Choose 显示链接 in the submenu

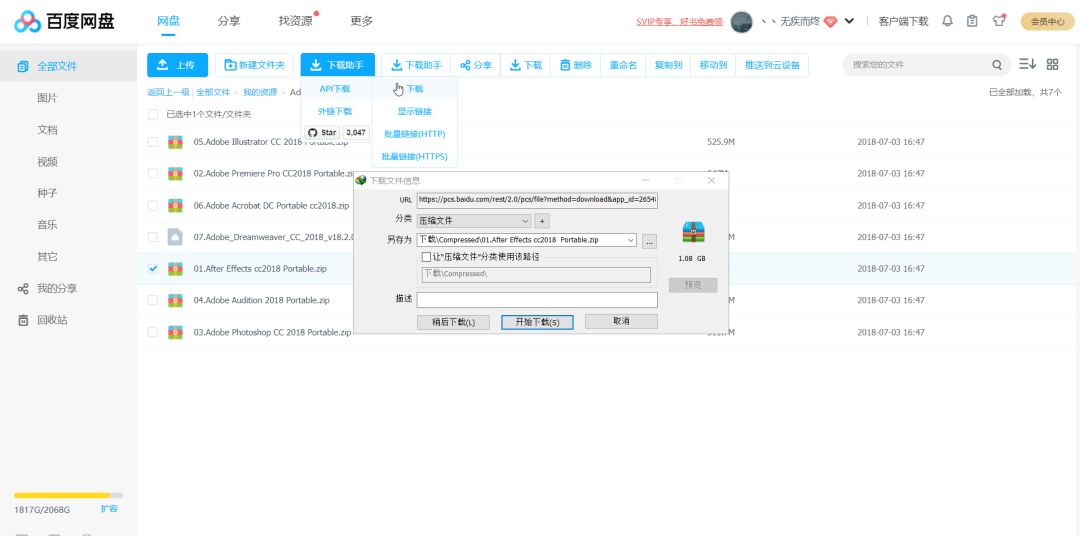[415, 111]
